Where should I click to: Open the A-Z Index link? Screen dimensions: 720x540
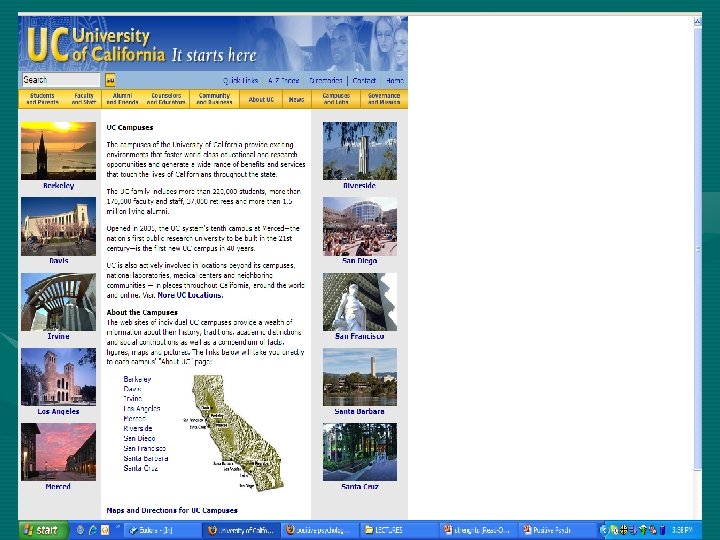[283, 80]
